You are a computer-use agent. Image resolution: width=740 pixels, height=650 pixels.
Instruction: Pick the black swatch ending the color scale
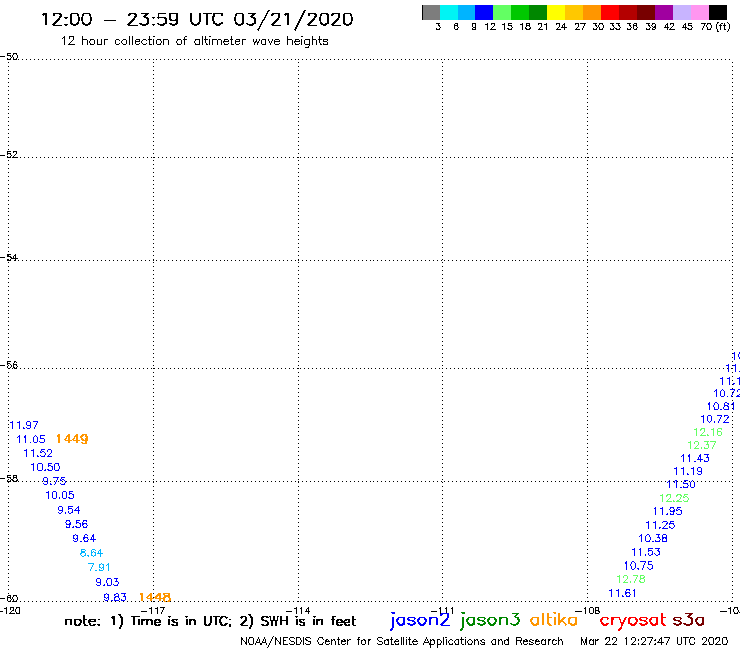pos(718,12)
